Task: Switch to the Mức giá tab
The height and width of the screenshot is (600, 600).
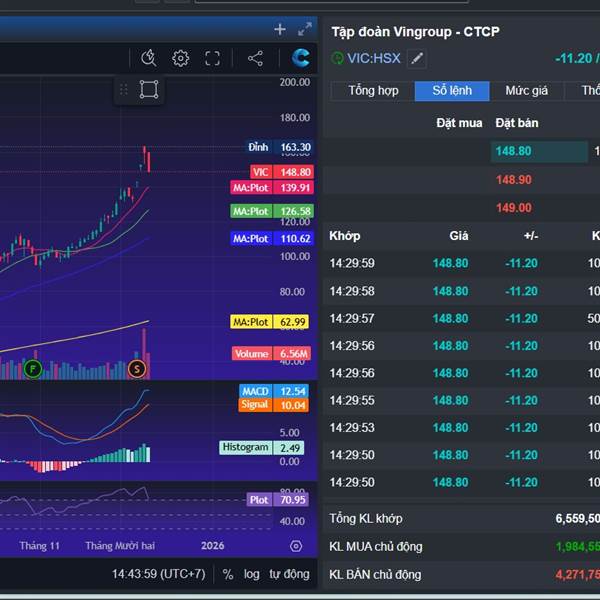Action: tap(527, 91)
